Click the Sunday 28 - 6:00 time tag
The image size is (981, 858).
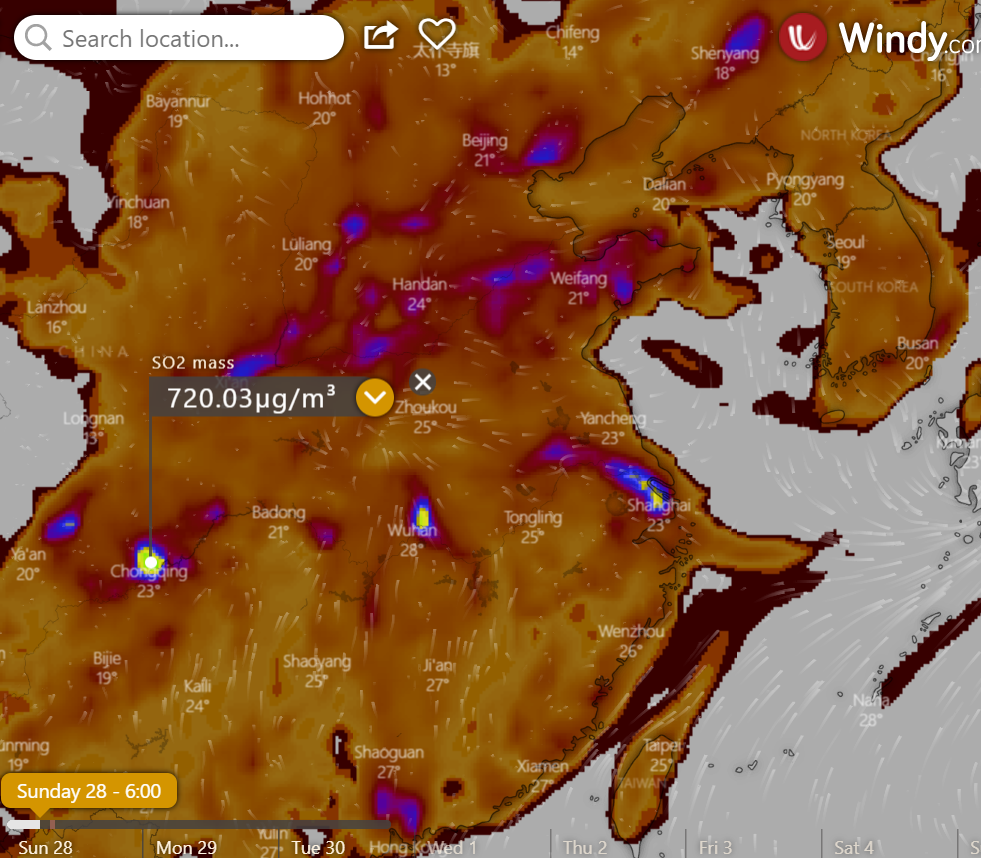coord(89,791)
